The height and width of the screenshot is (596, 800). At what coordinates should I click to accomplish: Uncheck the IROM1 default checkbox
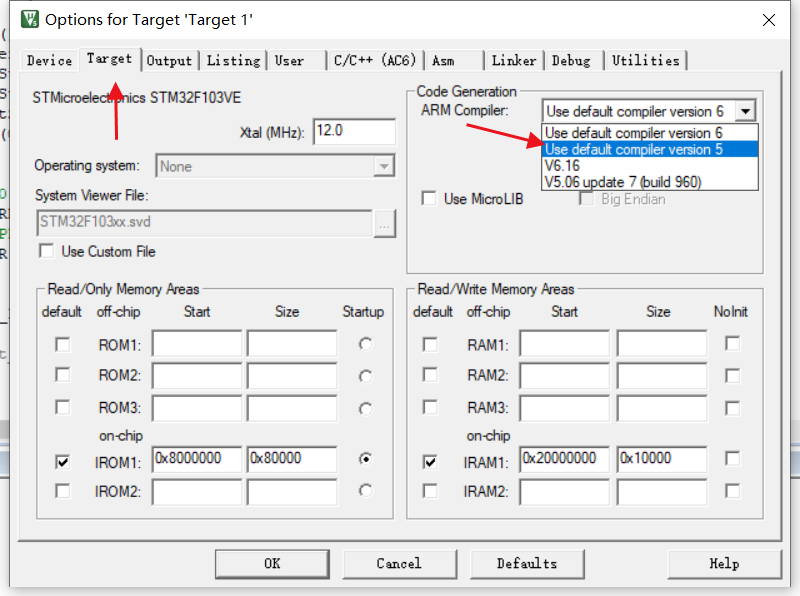point(63,462)
